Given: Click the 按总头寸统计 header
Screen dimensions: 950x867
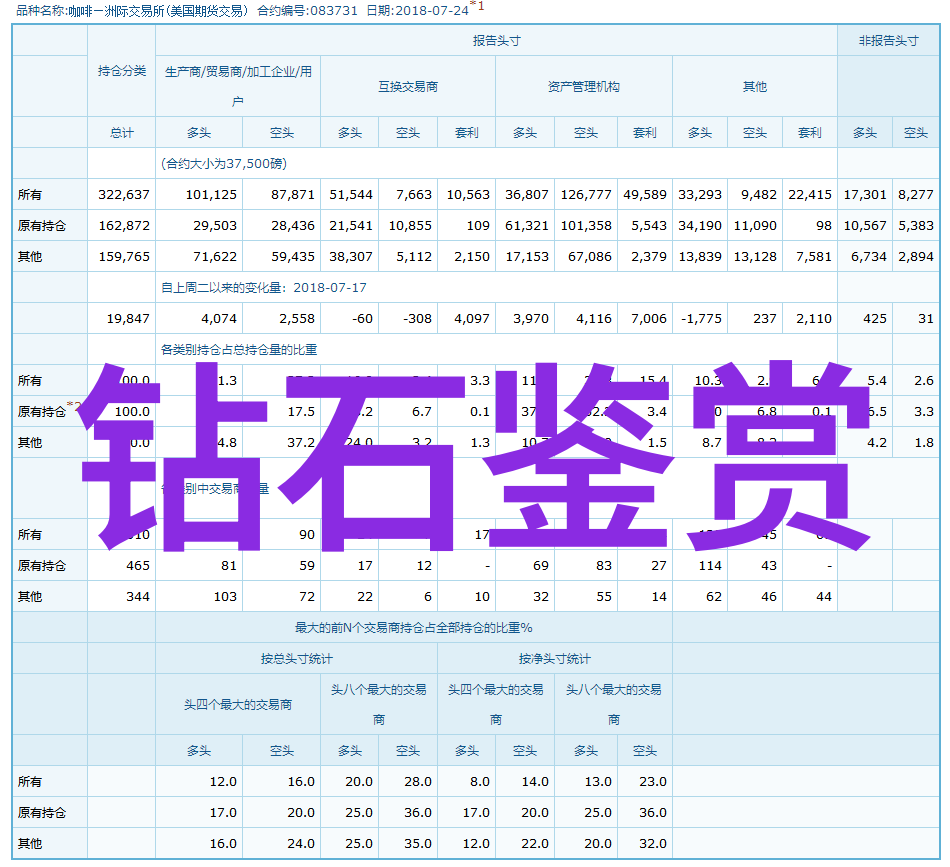Looking at the screenshot, I should pyautogui.click(x=296, y=658).
